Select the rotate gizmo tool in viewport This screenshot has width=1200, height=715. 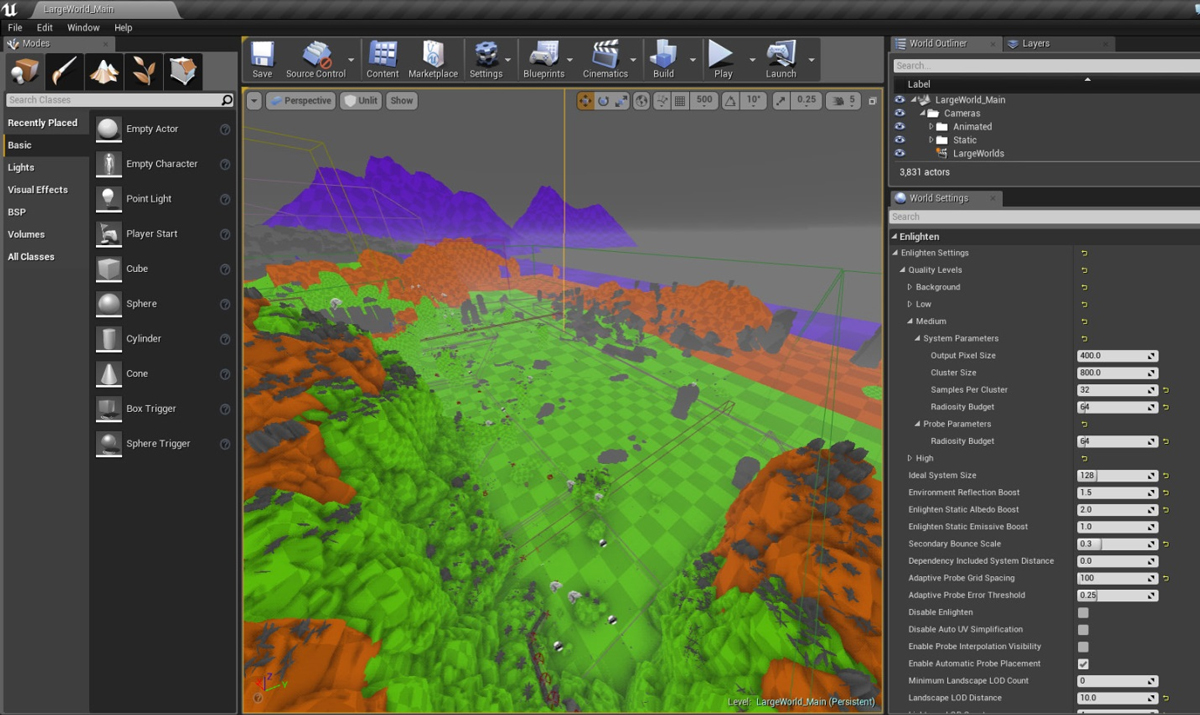click(604, 101)
